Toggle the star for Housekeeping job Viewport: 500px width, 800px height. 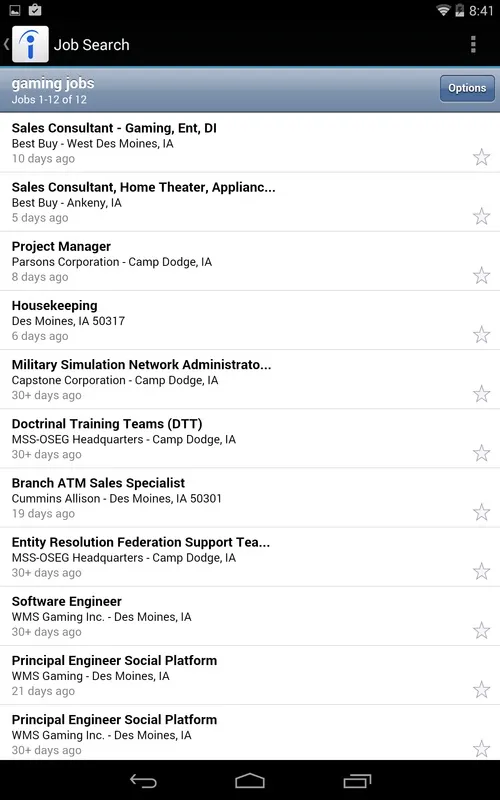[x=481, y=335]
